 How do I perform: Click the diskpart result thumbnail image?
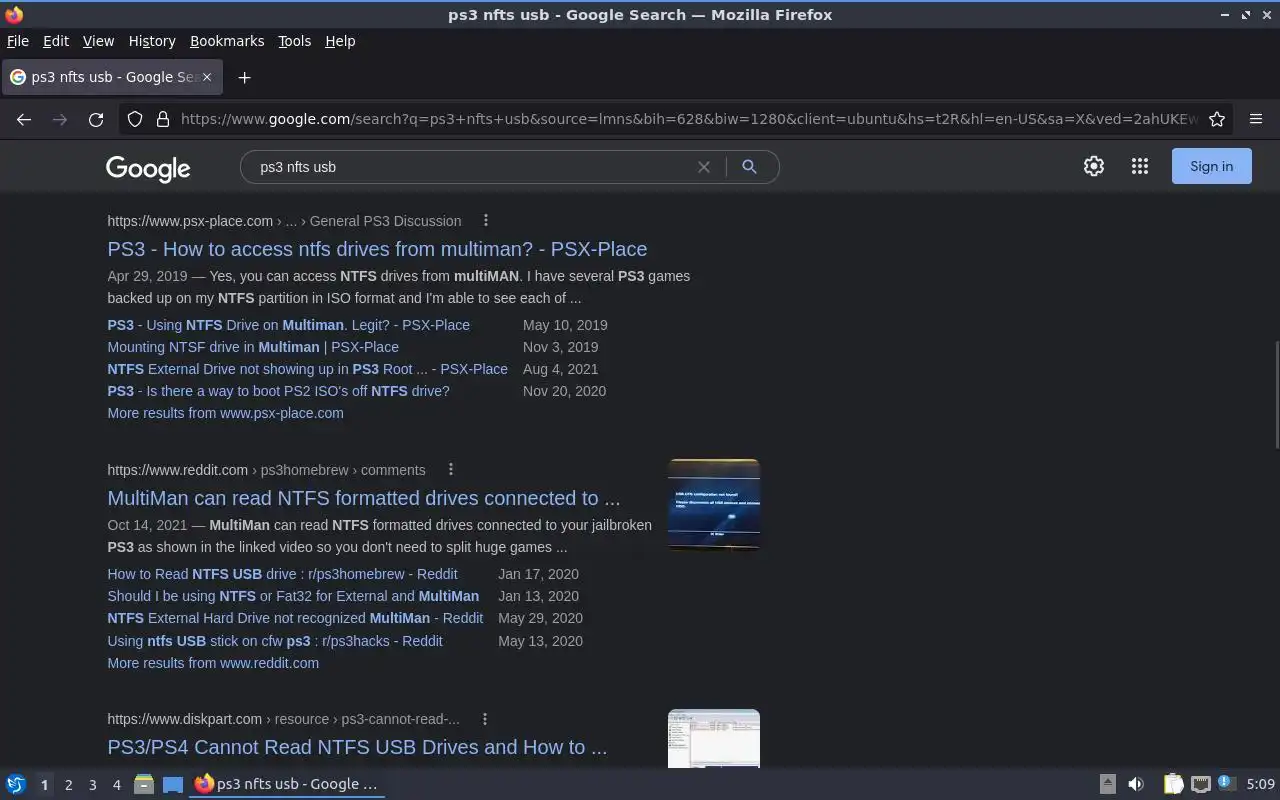point(714,739)
